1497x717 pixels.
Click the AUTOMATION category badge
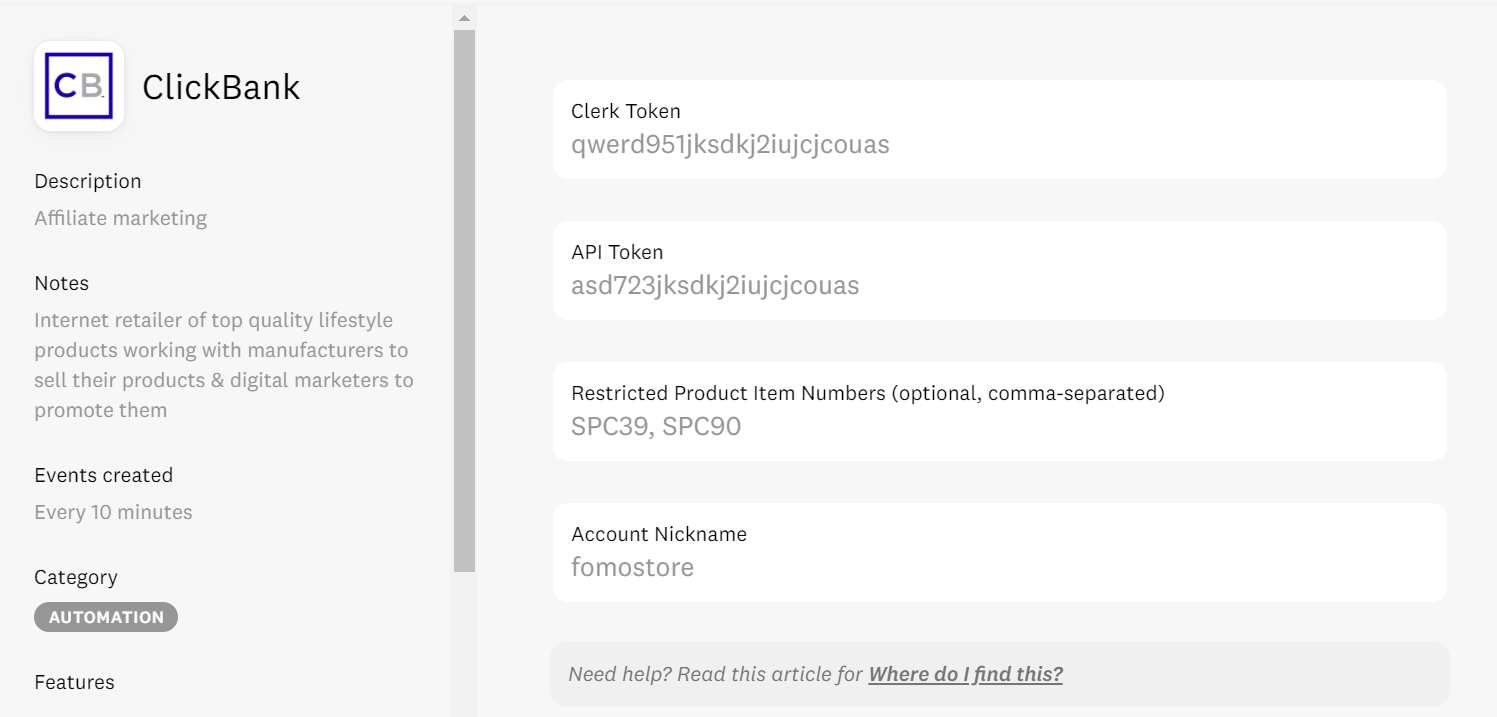tap(106, 617)
